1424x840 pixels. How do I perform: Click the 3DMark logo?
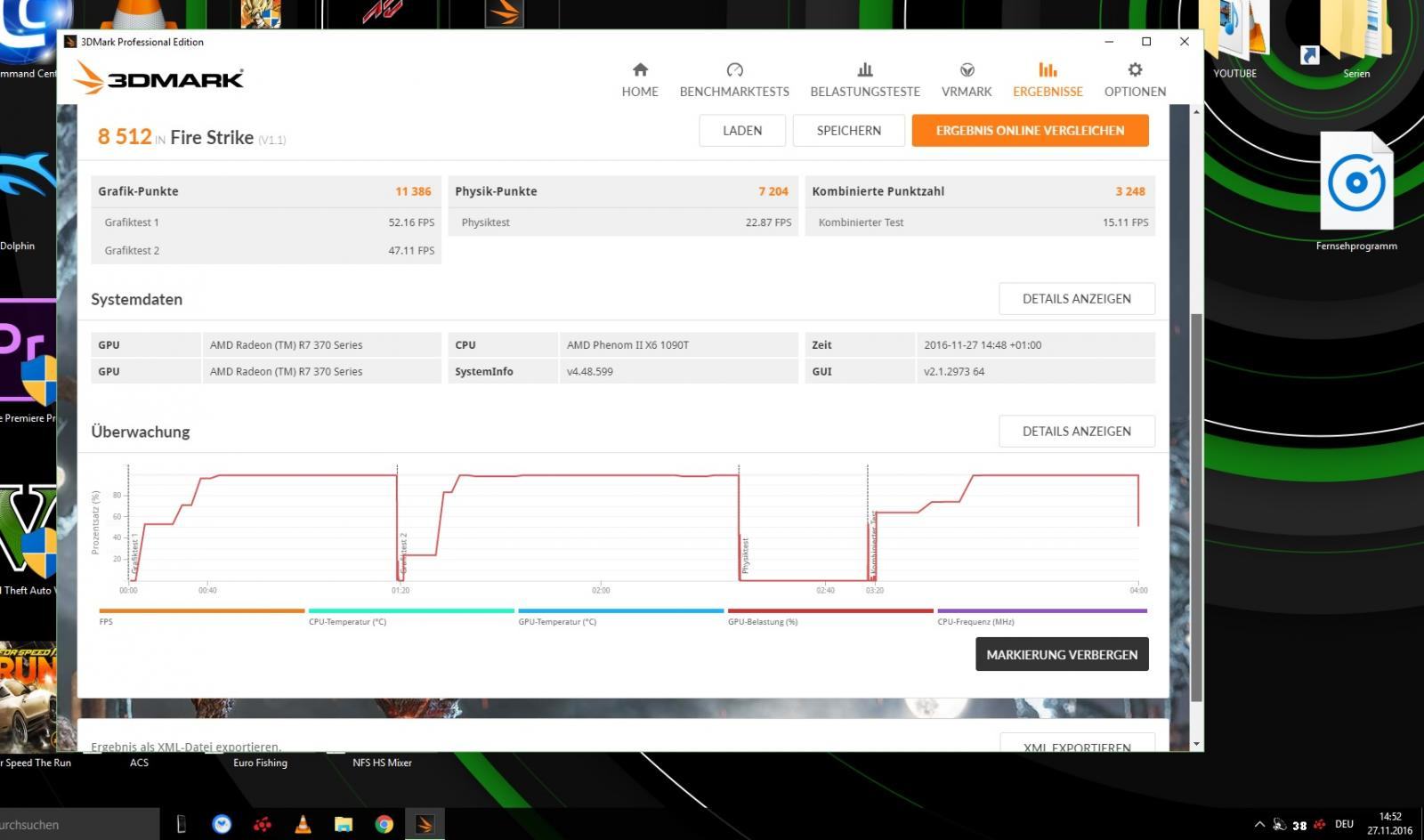pyautogui.click(x=158, y=77)
